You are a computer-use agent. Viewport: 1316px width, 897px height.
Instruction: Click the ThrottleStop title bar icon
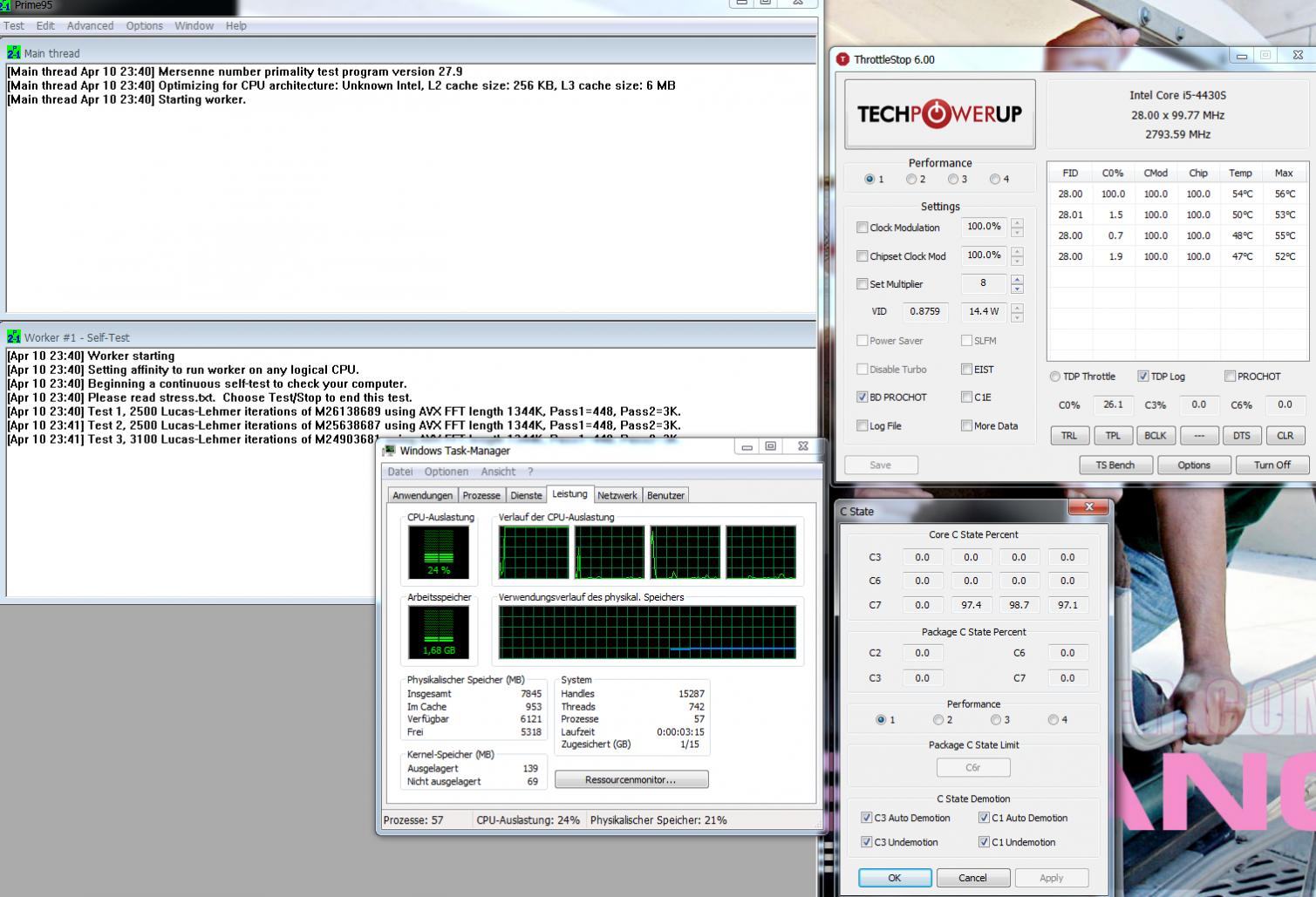point(842,59)
